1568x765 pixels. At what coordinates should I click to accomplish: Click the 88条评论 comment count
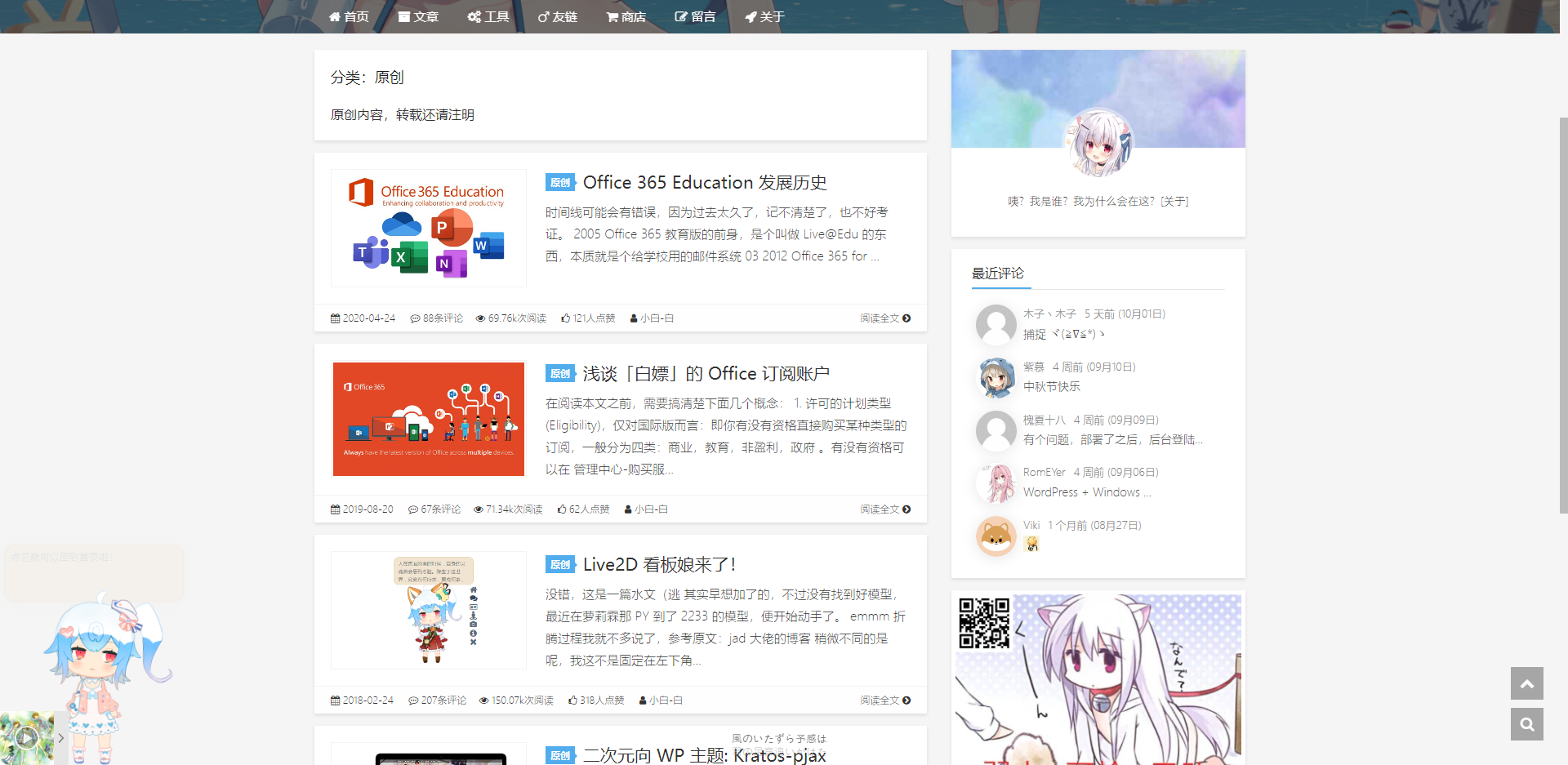(x=437, y=318)
